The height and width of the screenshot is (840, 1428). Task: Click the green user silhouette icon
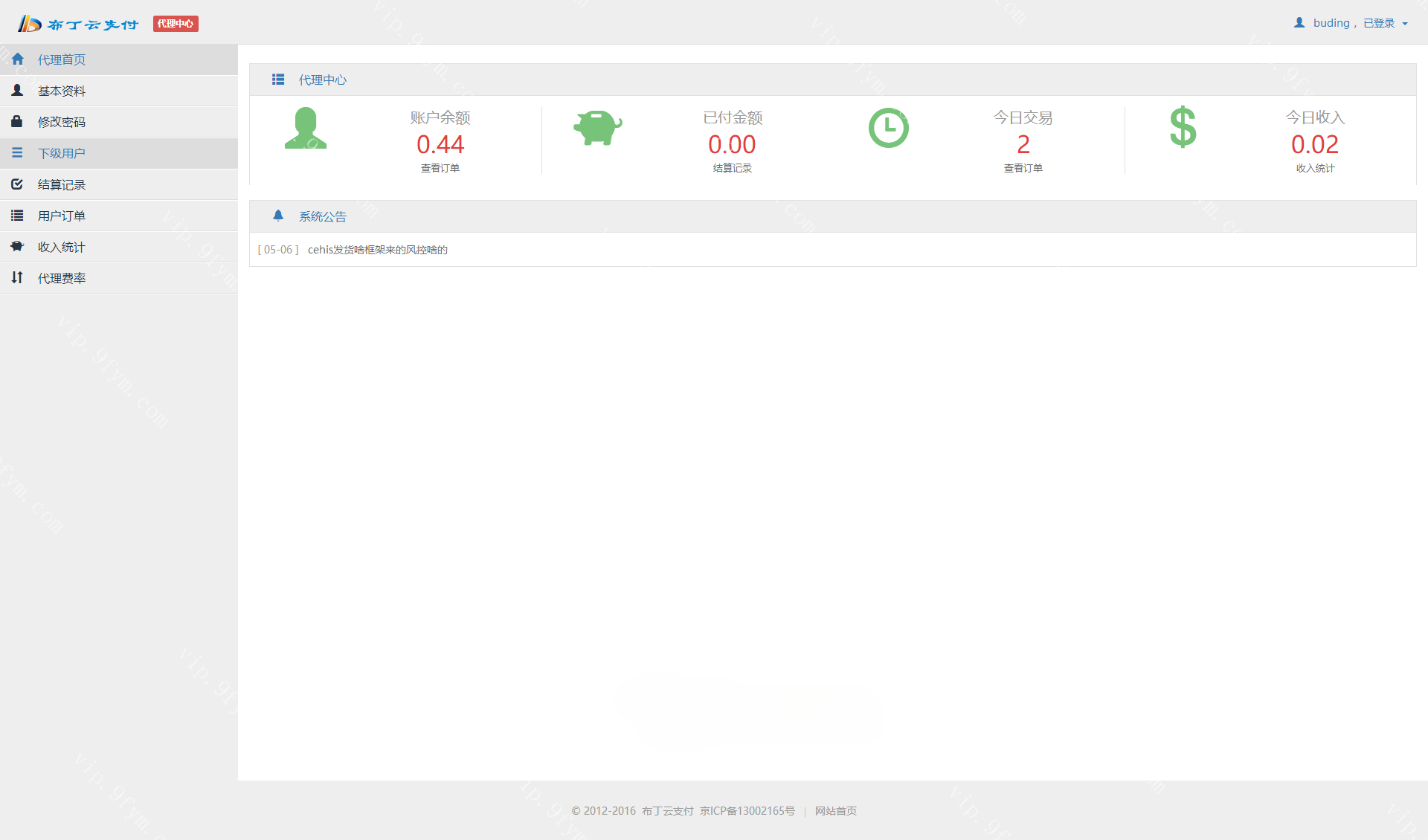305,128
